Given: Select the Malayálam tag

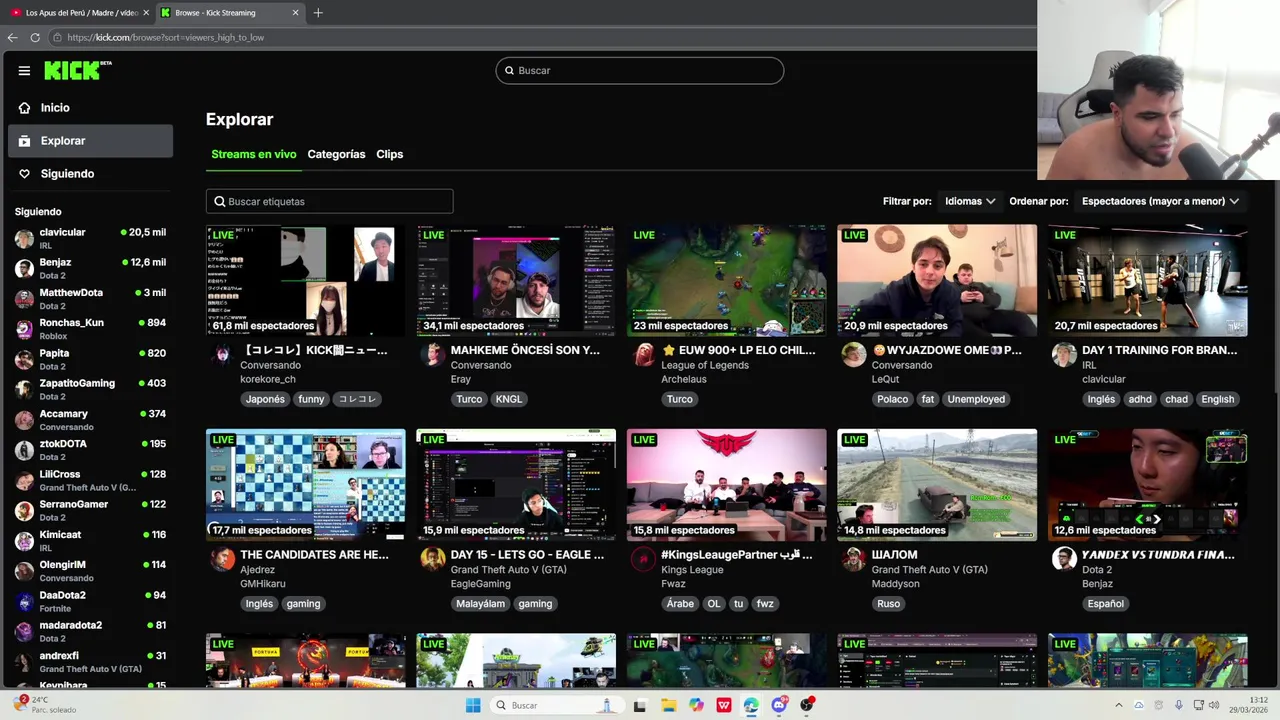Looking at the screenshot, I should (x=481, y=604).
